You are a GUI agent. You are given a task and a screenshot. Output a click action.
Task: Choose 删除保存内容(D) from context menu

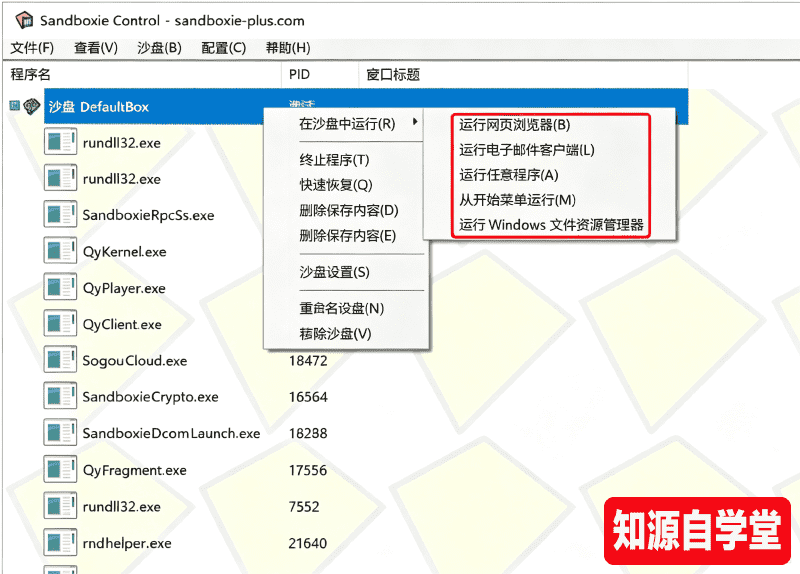tap(349, 210)
